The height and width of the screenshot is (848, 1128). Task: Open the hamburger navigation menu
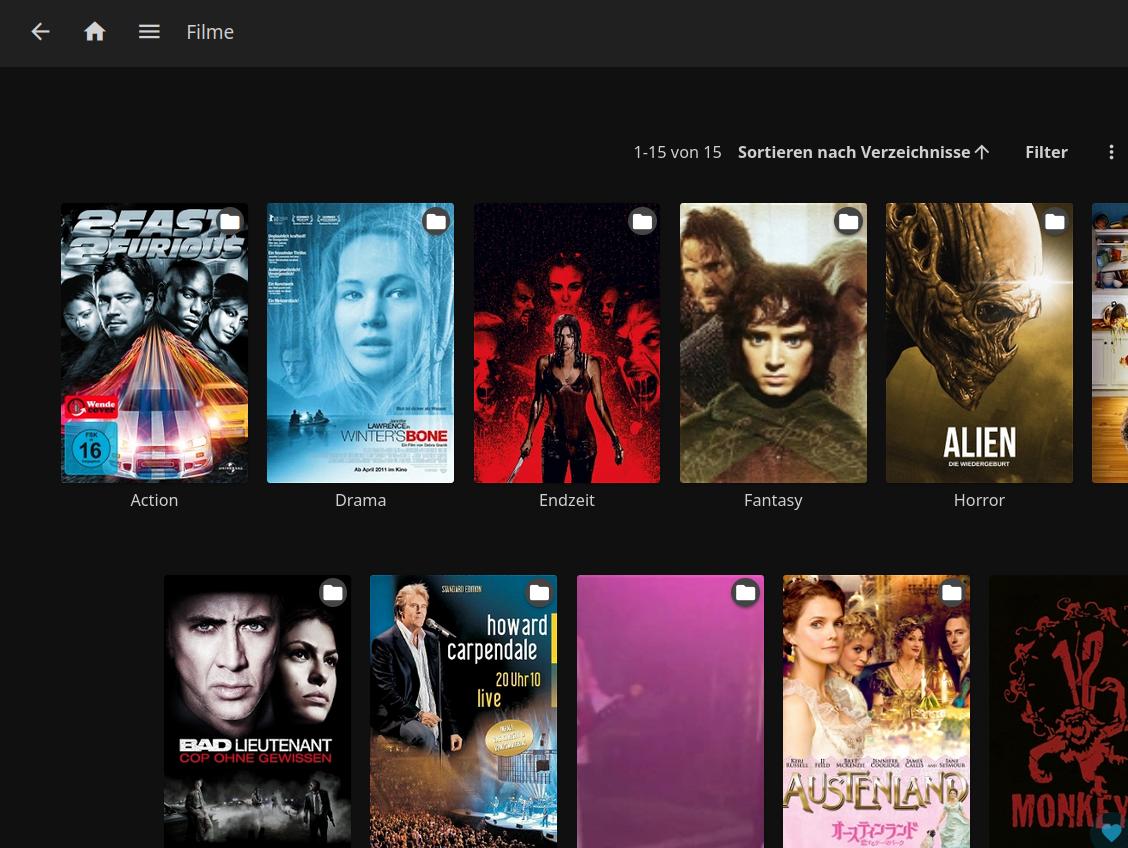coord(149,32)
